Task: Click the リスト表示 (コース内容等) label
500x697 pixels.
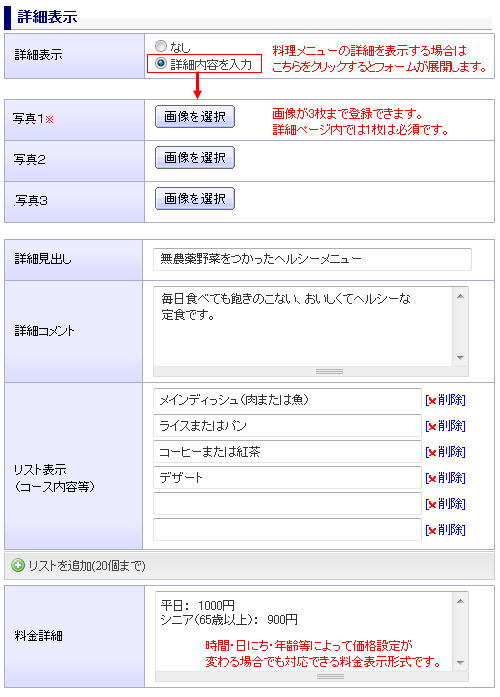Action: click(54, 478)
